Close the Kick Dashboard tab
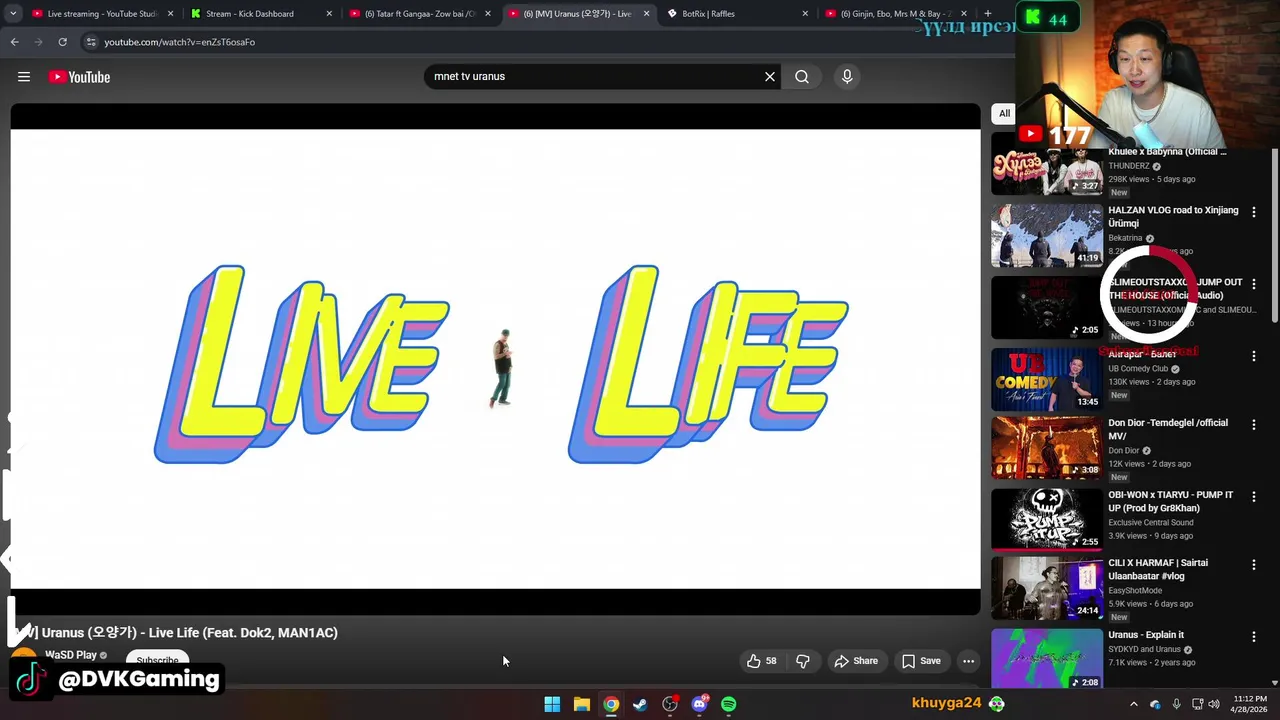1280x720 pixels. pos(329,14)
